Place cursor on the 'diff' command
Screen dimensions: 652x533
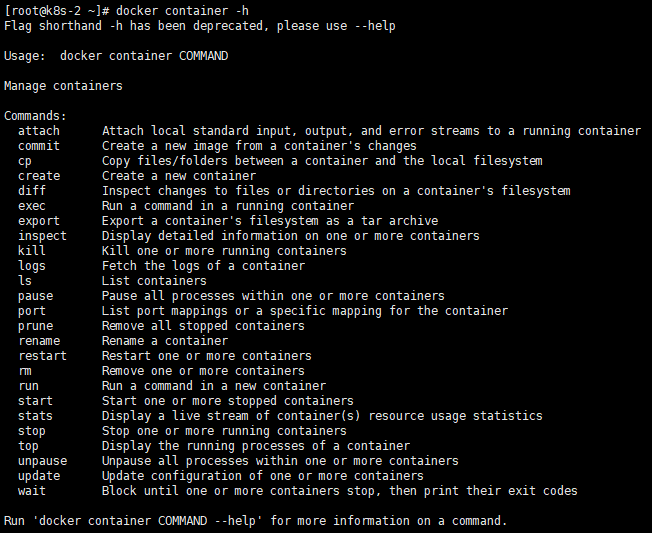[32, 191]
